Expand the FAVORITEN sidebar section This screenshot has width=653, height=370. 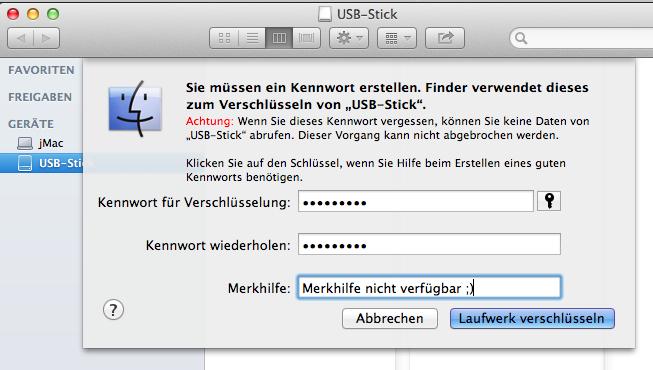click(41, 70)
